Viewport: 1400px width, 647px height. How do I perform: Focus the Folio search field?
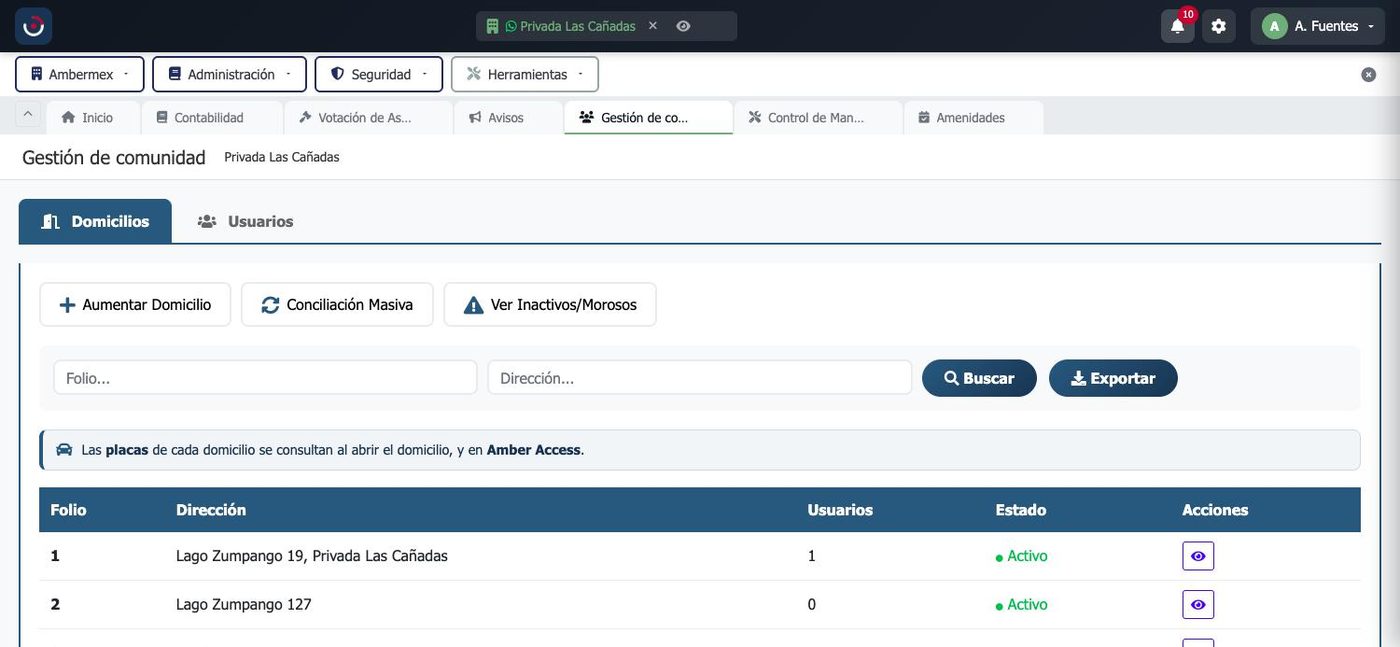click(x=265, y=378)
